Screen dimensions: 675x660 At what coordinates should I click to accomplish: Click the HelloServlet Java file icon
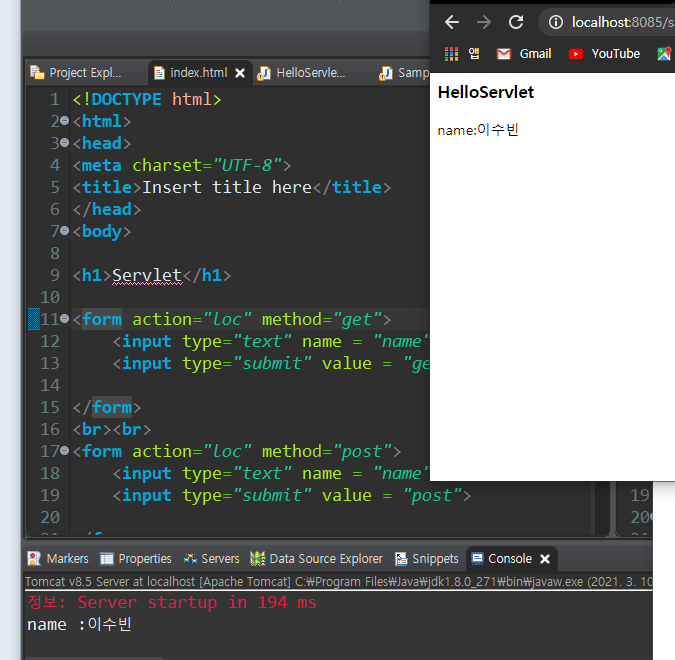pyautogui.click(x=263, y=73)
